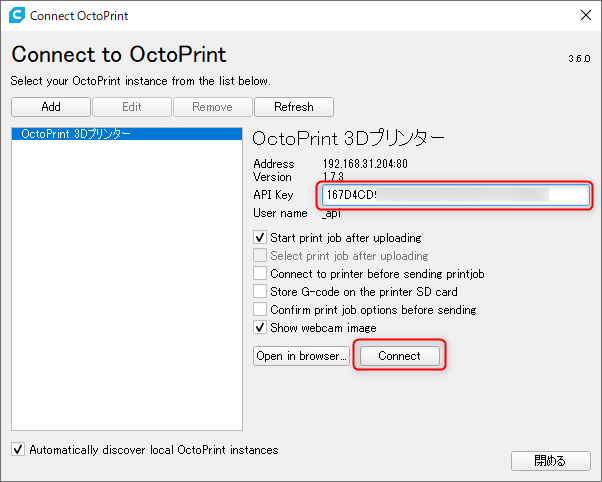This screenshot has height=482, width=602.
Task: Enable Store G-code on printer SD card
Action: 260,292
